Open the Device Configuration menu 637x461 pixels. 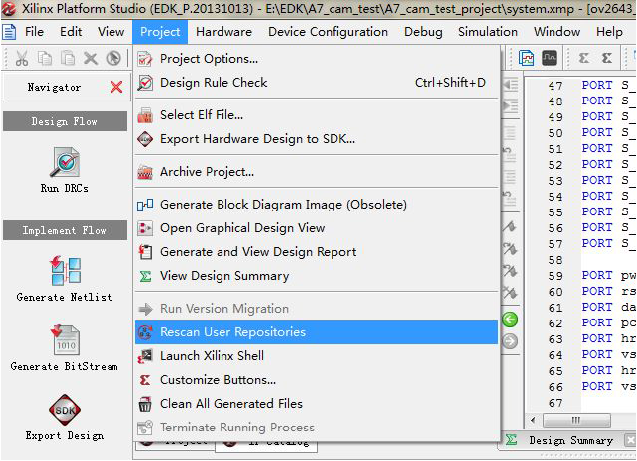click(x=328, y=31)
